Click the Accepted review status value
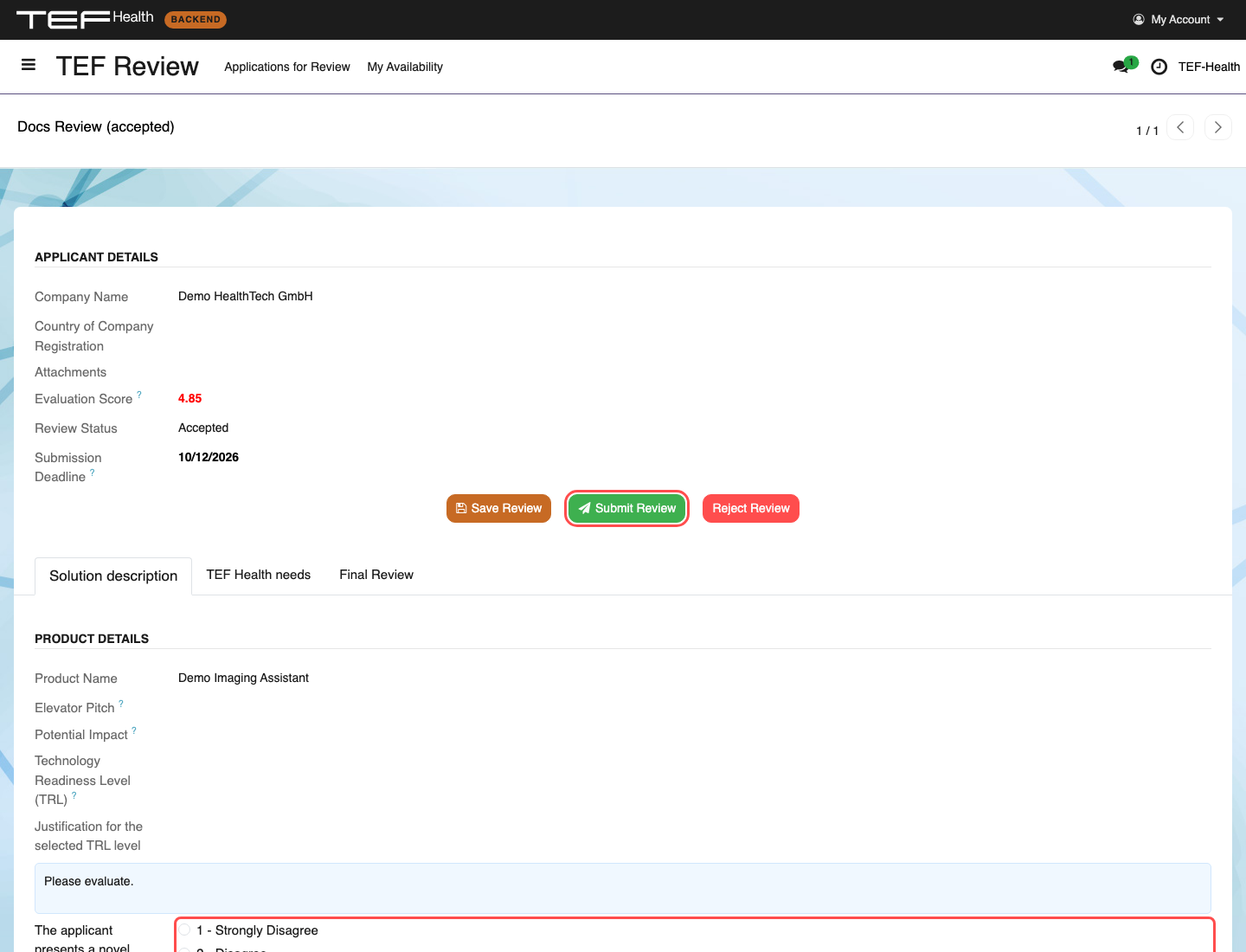Image resolution: width=1246 pixels, height=952 pixels. 203,428
